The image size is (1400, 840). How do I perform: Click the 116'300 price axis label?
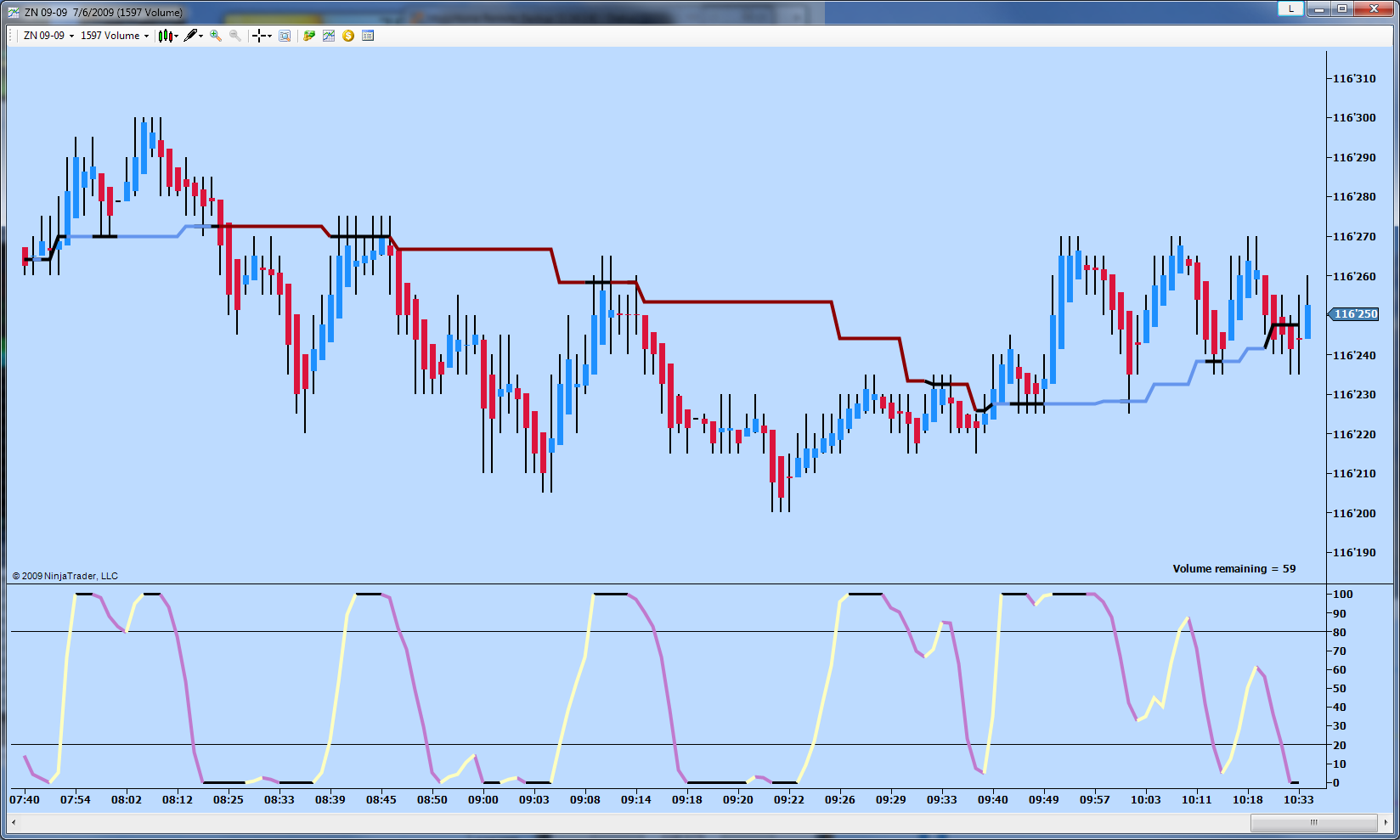1354,117
